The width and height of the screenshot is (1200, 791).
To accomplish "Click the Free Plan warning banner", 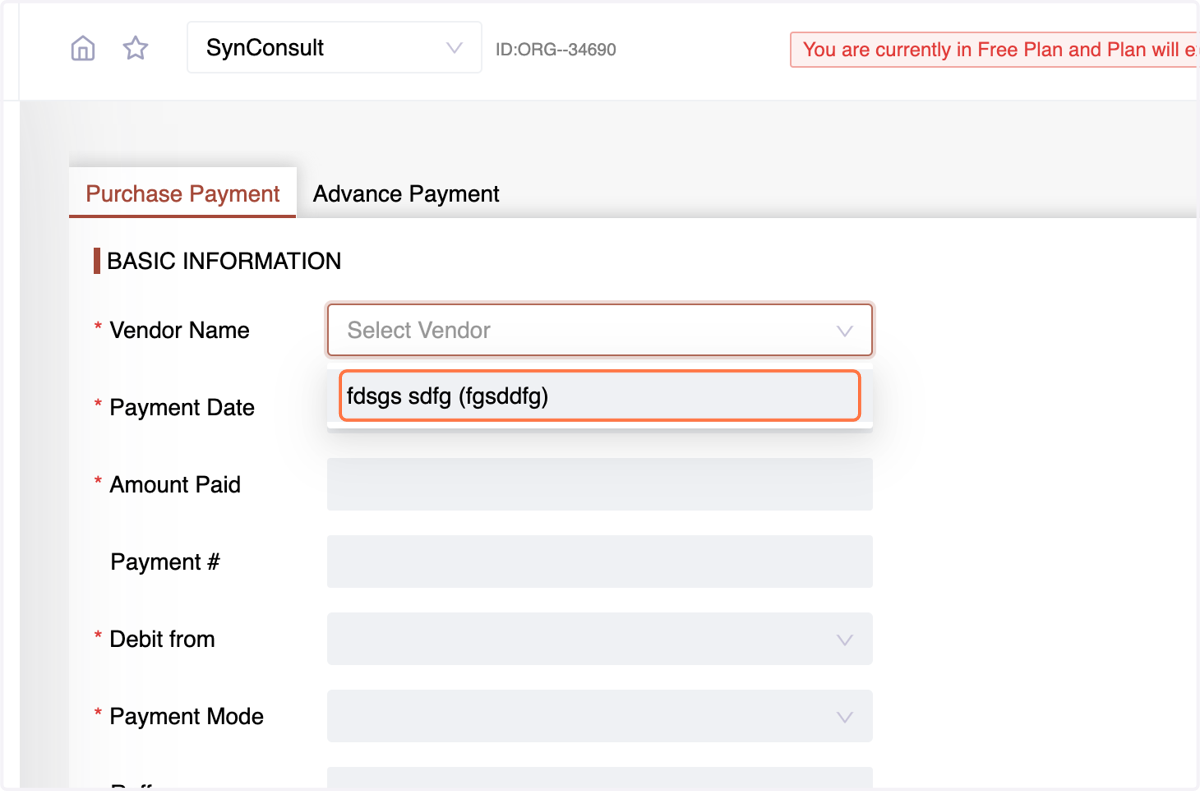I will (x=995, y=50).
